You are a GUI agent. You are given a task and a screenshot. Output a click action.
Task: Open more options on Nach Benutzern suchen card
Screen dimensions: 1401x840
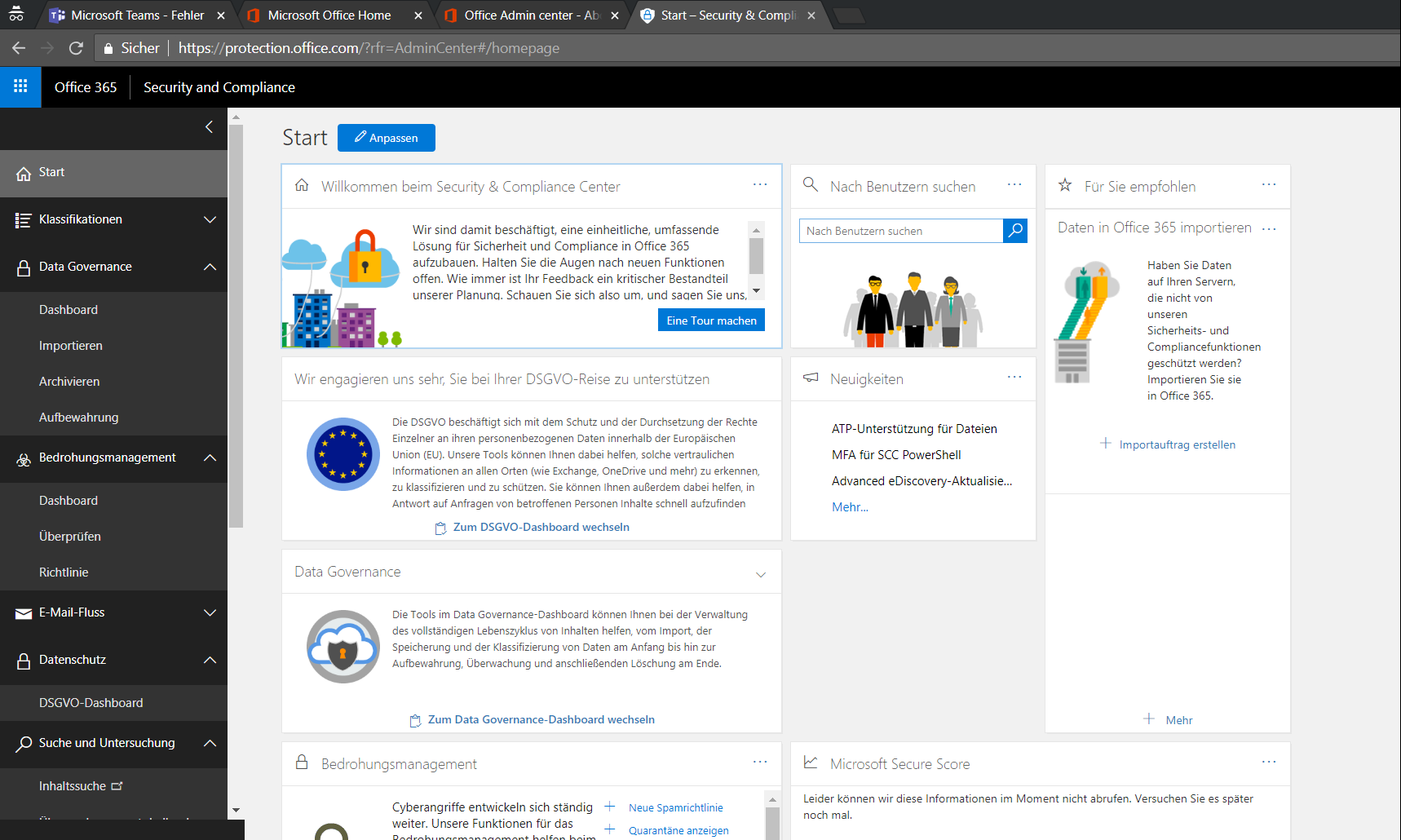point(1014,185)
